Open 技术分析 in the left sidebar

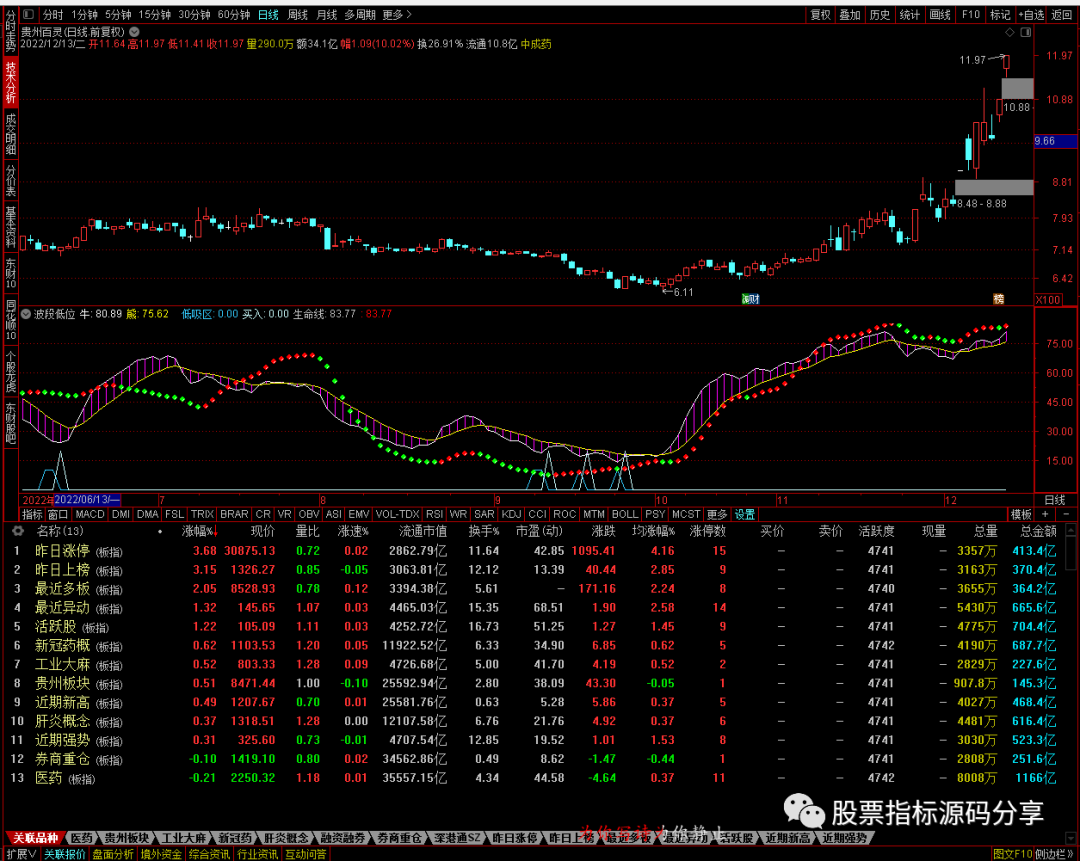(x=11, y=82)
